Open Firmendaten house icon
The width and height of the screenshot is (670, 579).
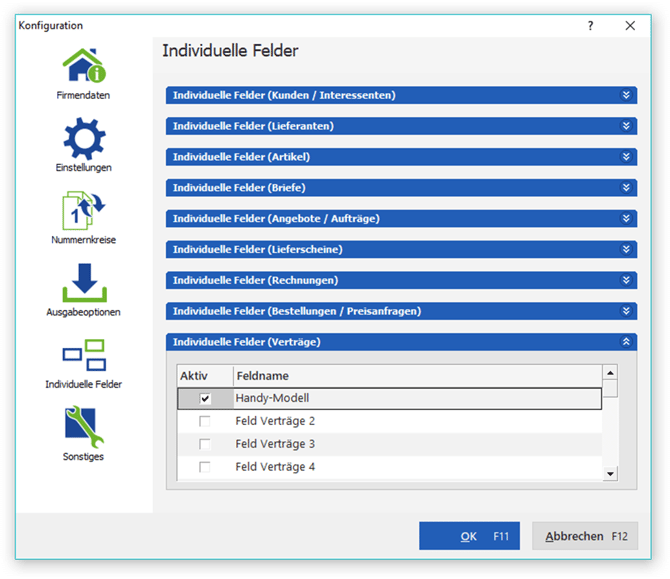click(83, 66)
